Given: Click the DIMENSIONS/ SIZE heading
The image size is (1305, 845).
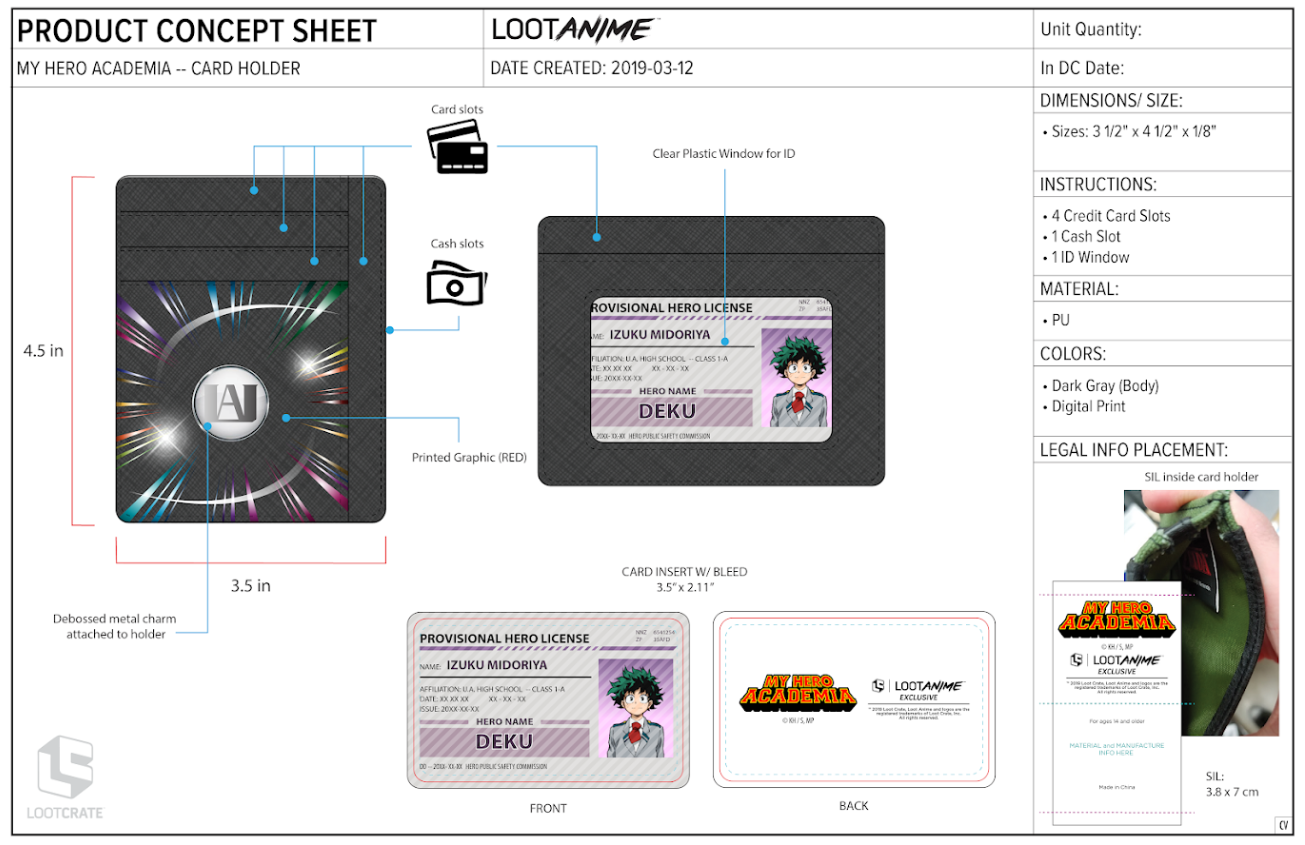Looking at the screenshot, I should [1111, 101].
